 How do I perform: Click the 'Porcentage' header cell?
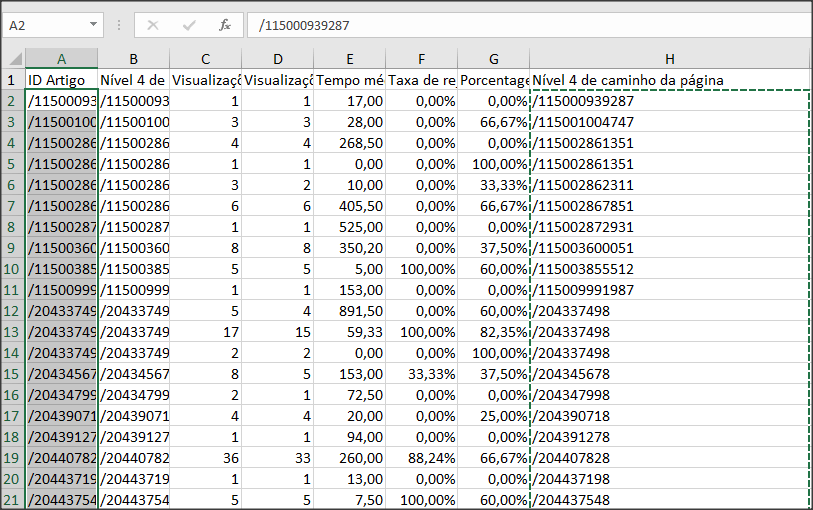tap(494, 80)
